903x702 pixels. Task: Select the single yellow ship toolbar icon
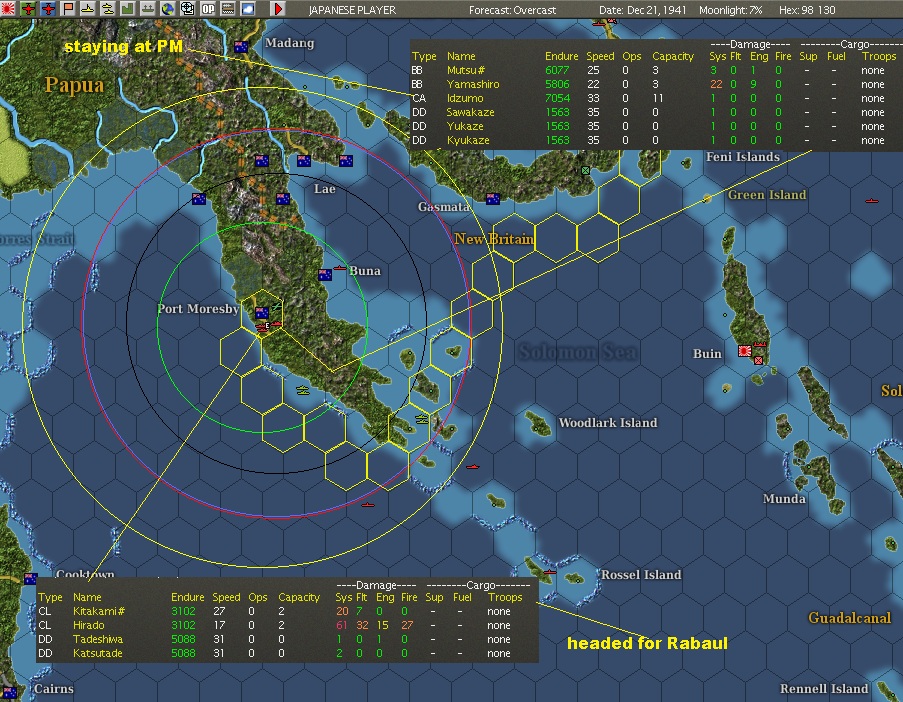click(x=88, y=9)
